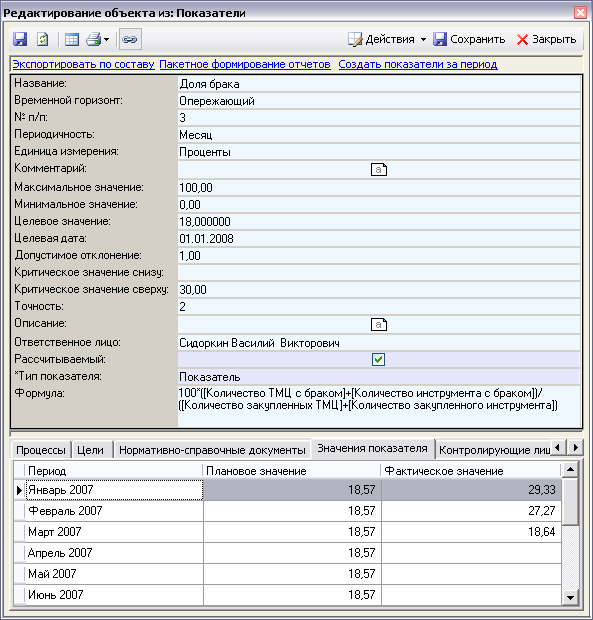
Task: Click the Плановое значение column header
Action: (292, 471)
